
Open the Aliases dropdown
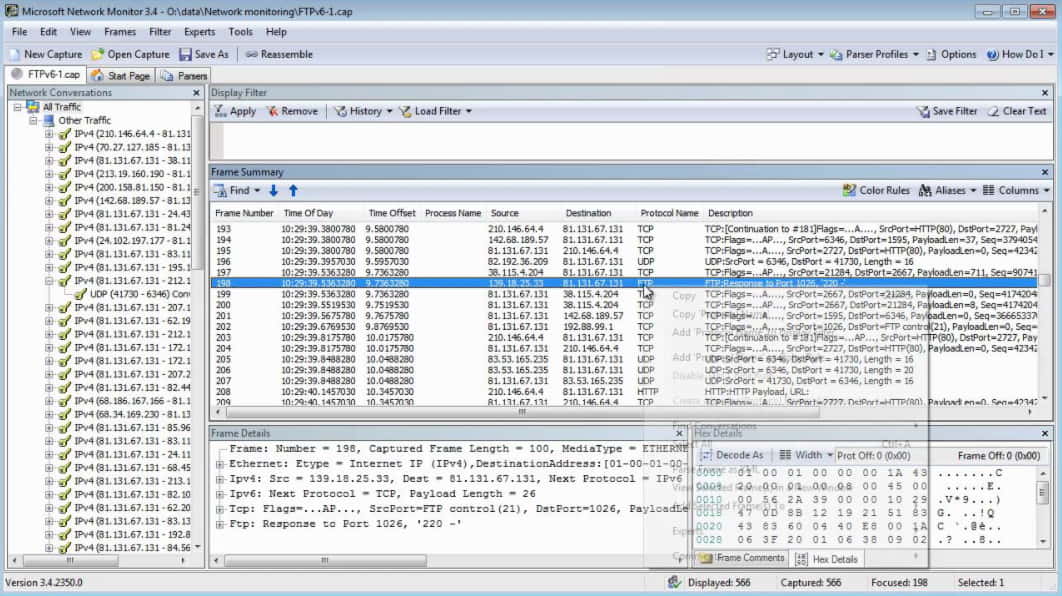[947, 191]
